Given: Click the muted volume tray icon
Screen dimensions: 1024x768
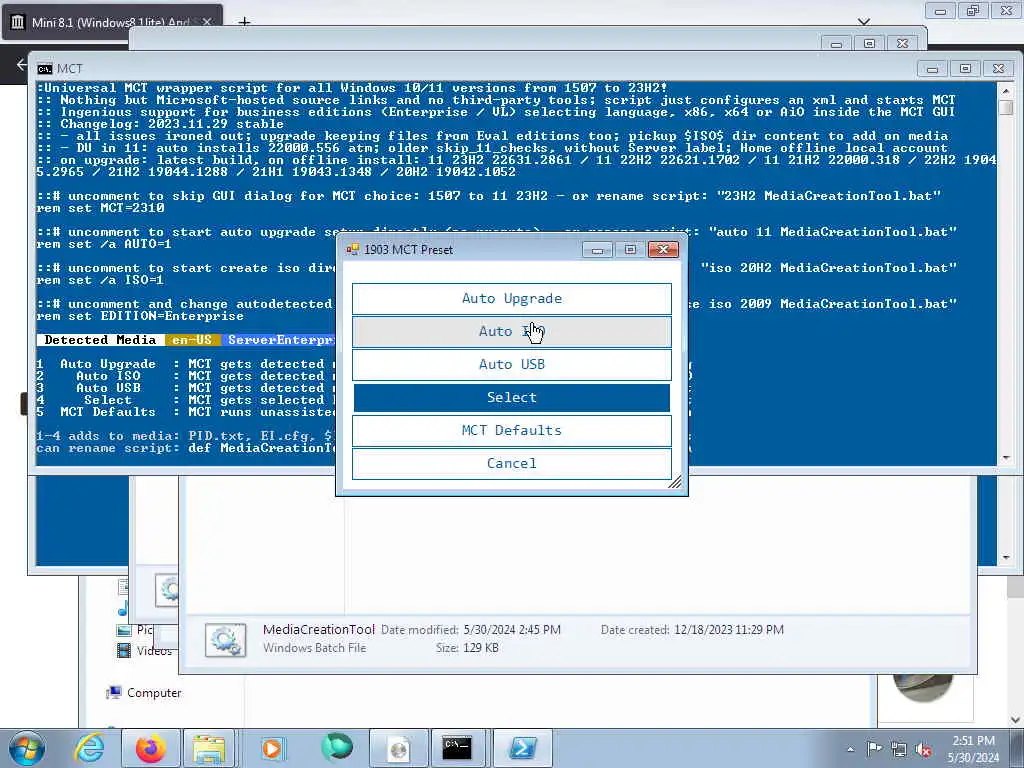Looking at the screenshot, I should click(x=923, y=750).
